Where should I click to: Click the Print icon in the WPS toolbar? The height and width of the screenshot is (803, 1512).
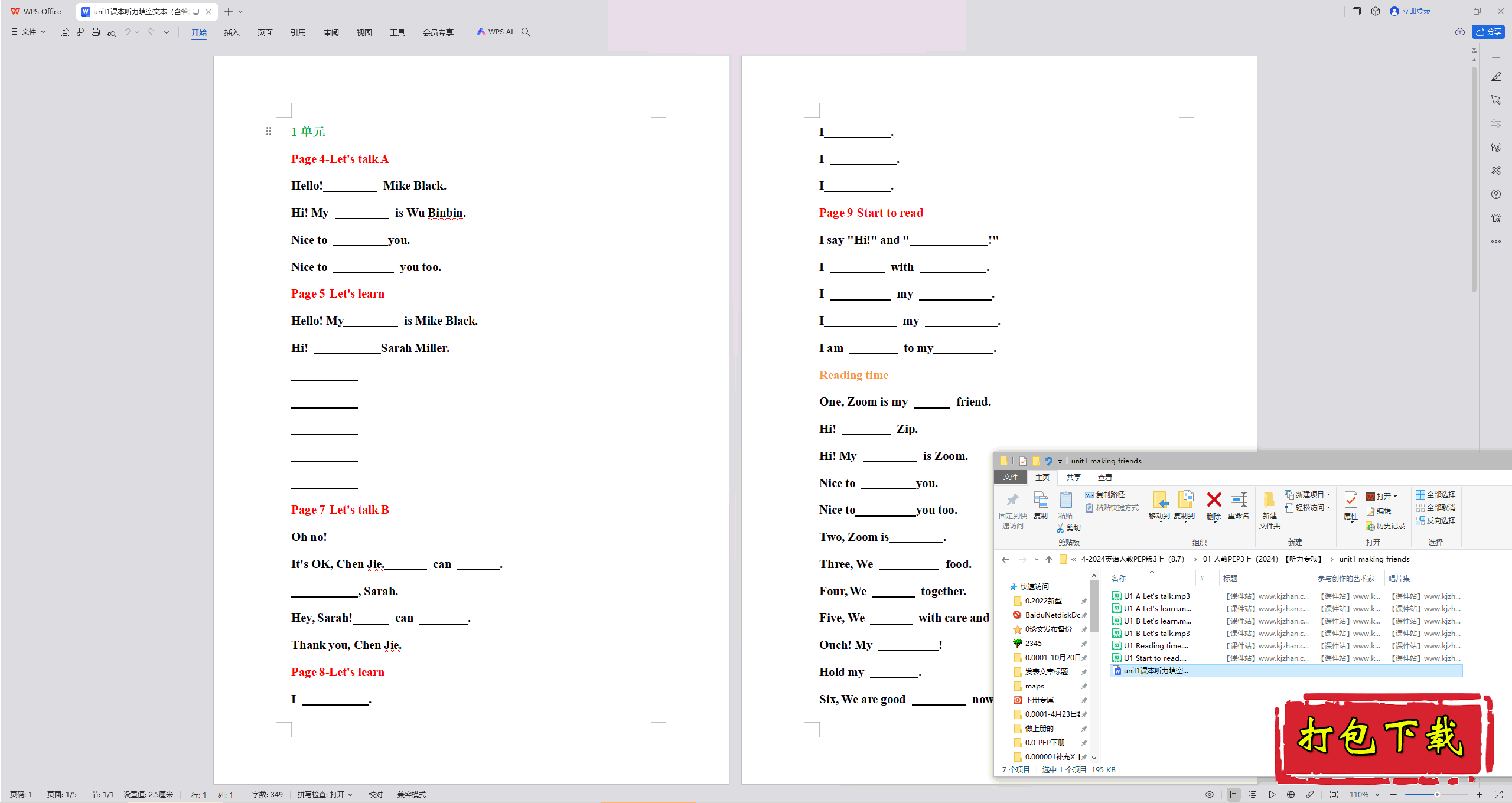click(96, 32)
